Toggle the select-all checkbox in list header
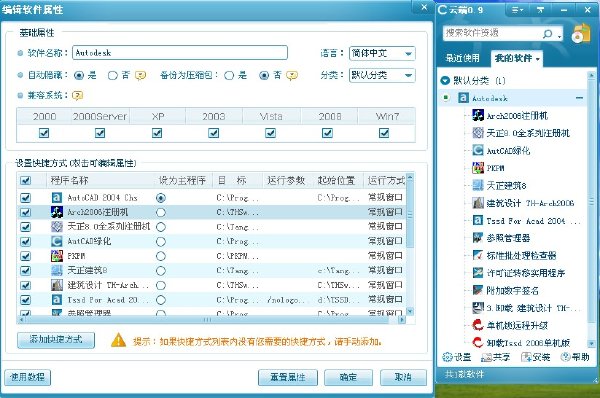Screen dimensions: 600x398 click(x=25, y=180)
